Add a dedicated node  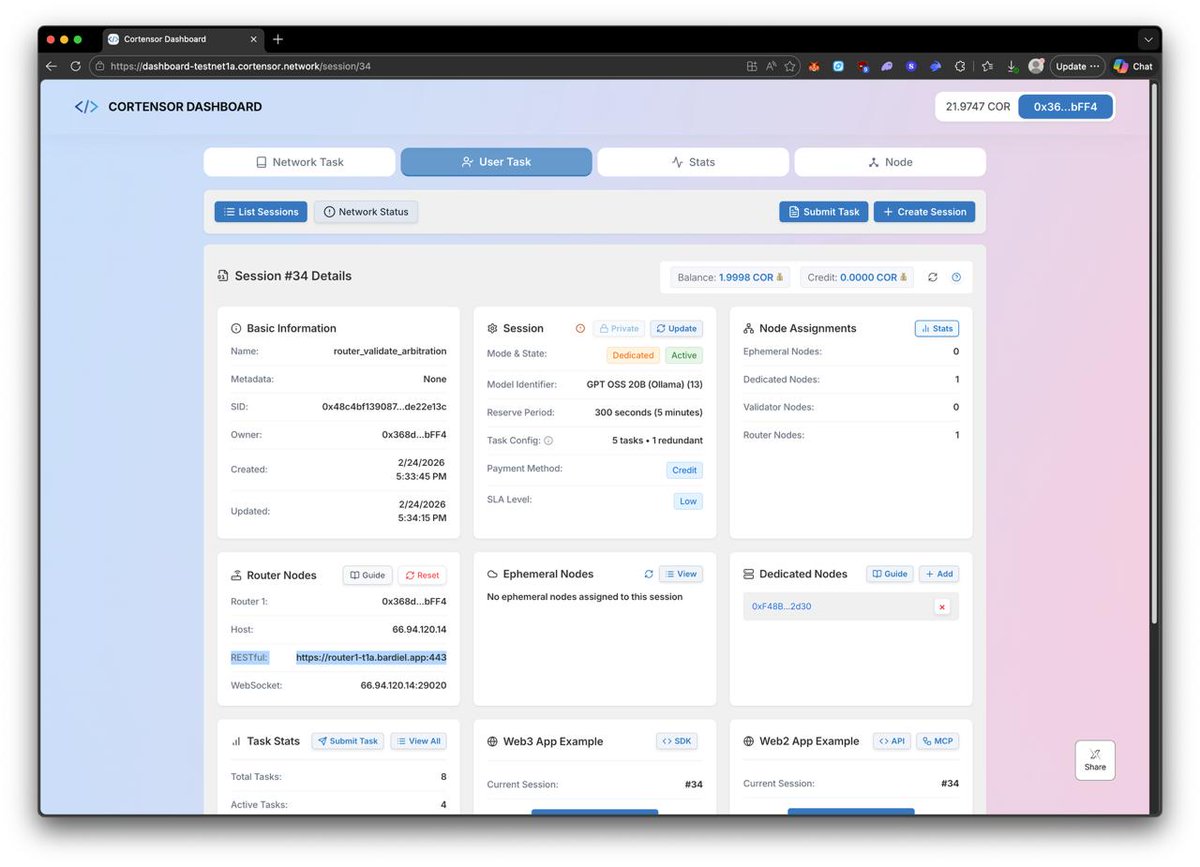[x=939, y=574]
